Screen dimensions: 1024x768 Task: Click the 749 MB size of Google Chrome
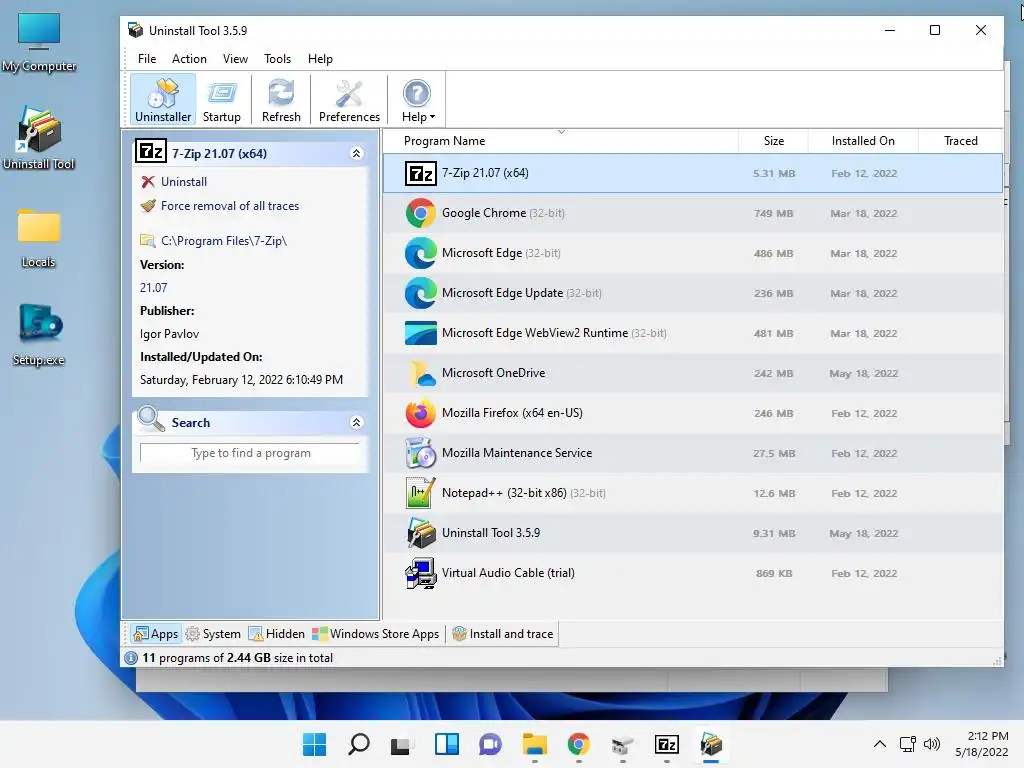tap(773, 214)
